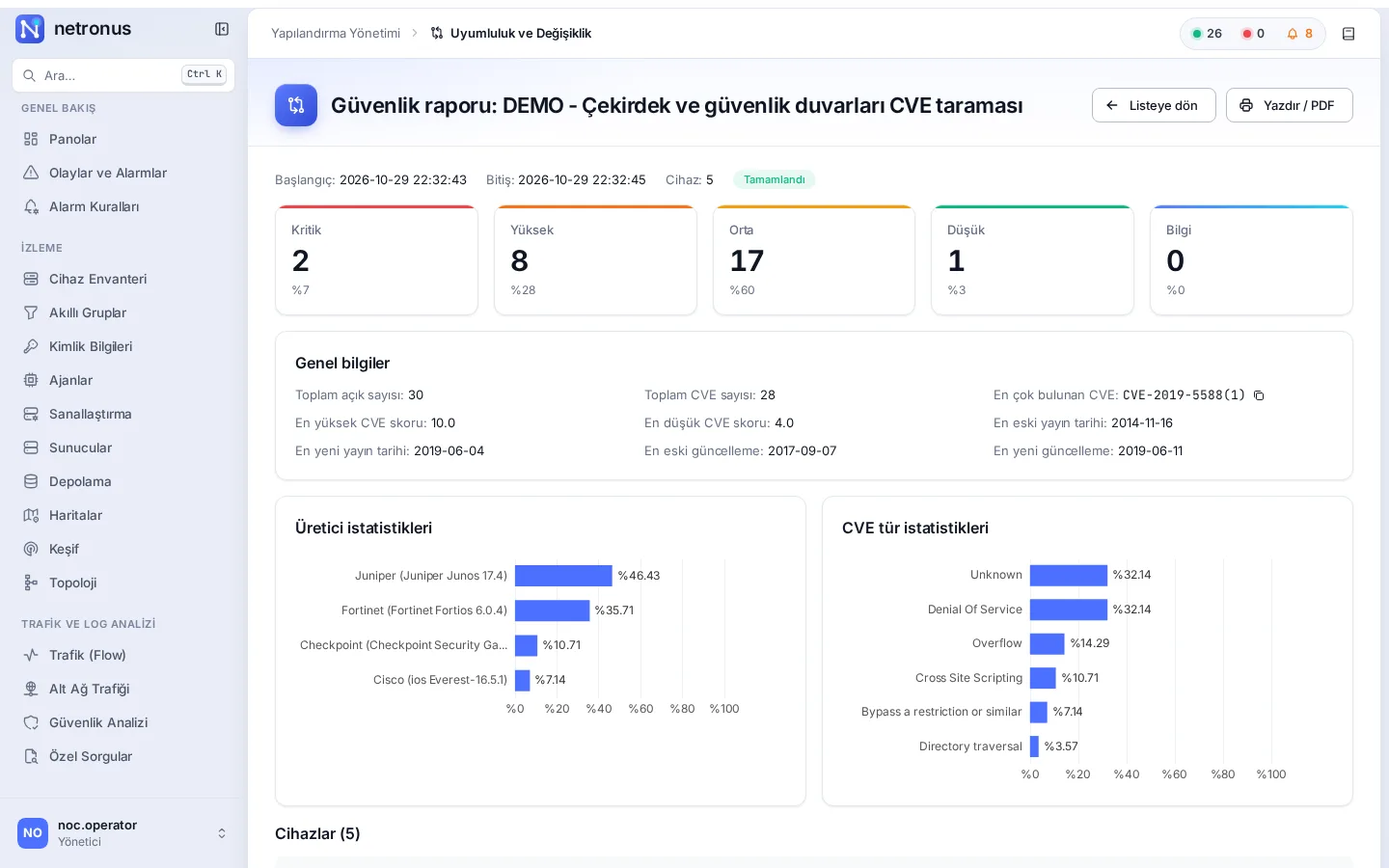Click Yapılandırma Yönetimi breadcrumb

point(336,33)
